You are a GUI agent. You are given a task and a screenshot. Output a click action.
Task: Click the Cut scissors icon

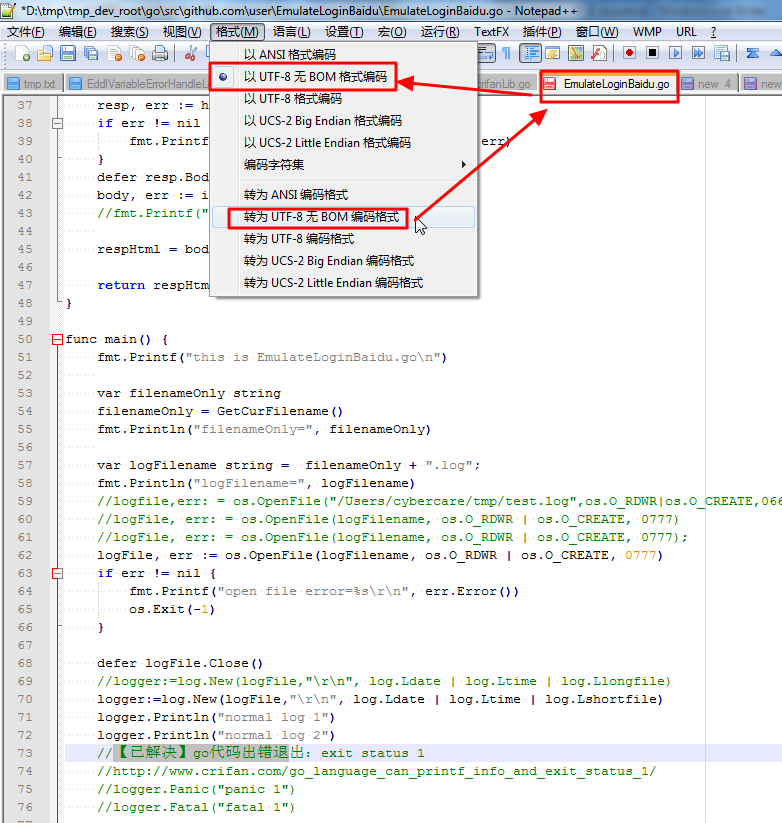point(190,54)
